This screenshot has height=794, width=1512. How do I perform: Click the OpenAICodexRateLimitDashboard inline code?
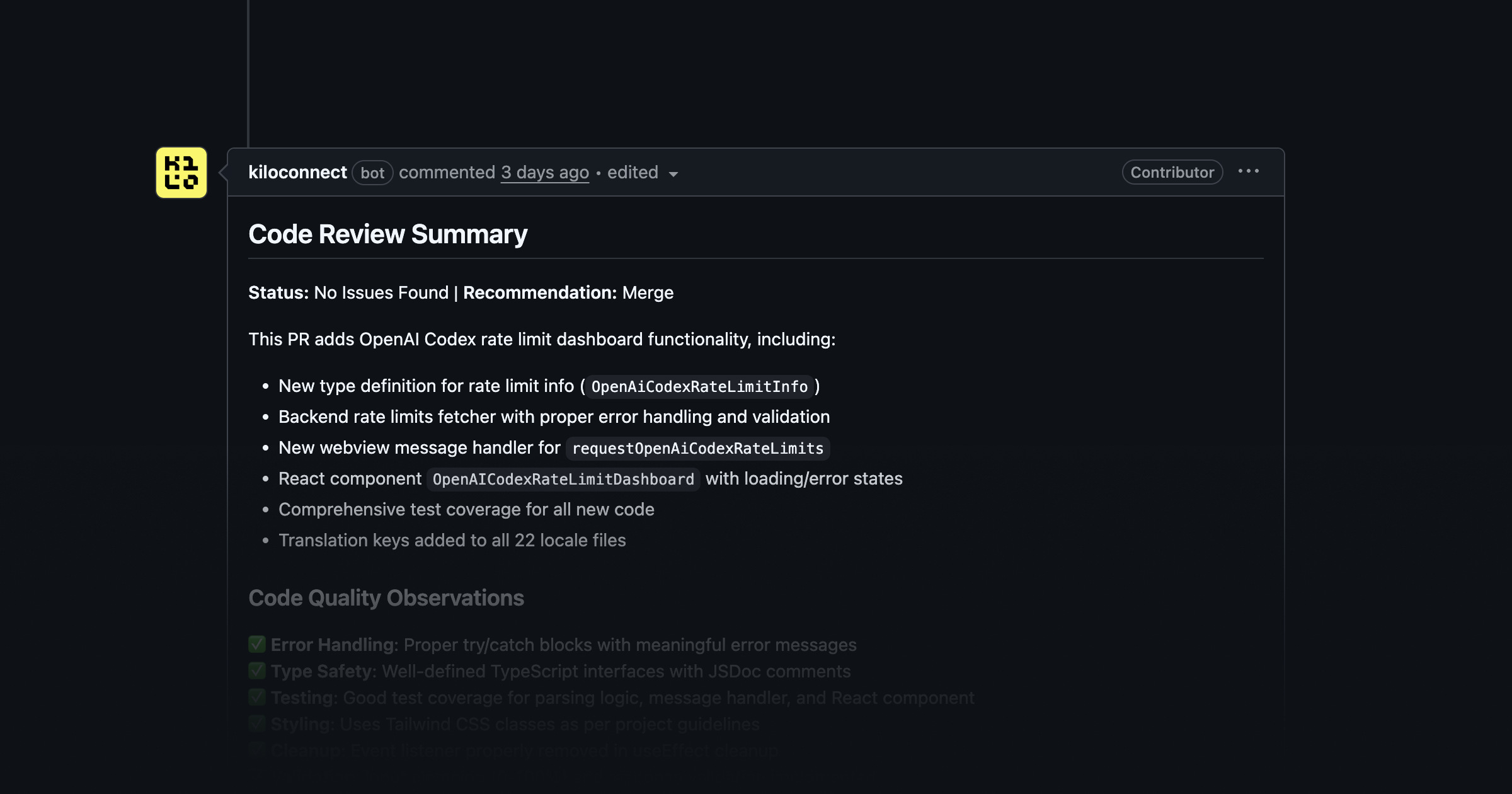pos(563,480)
